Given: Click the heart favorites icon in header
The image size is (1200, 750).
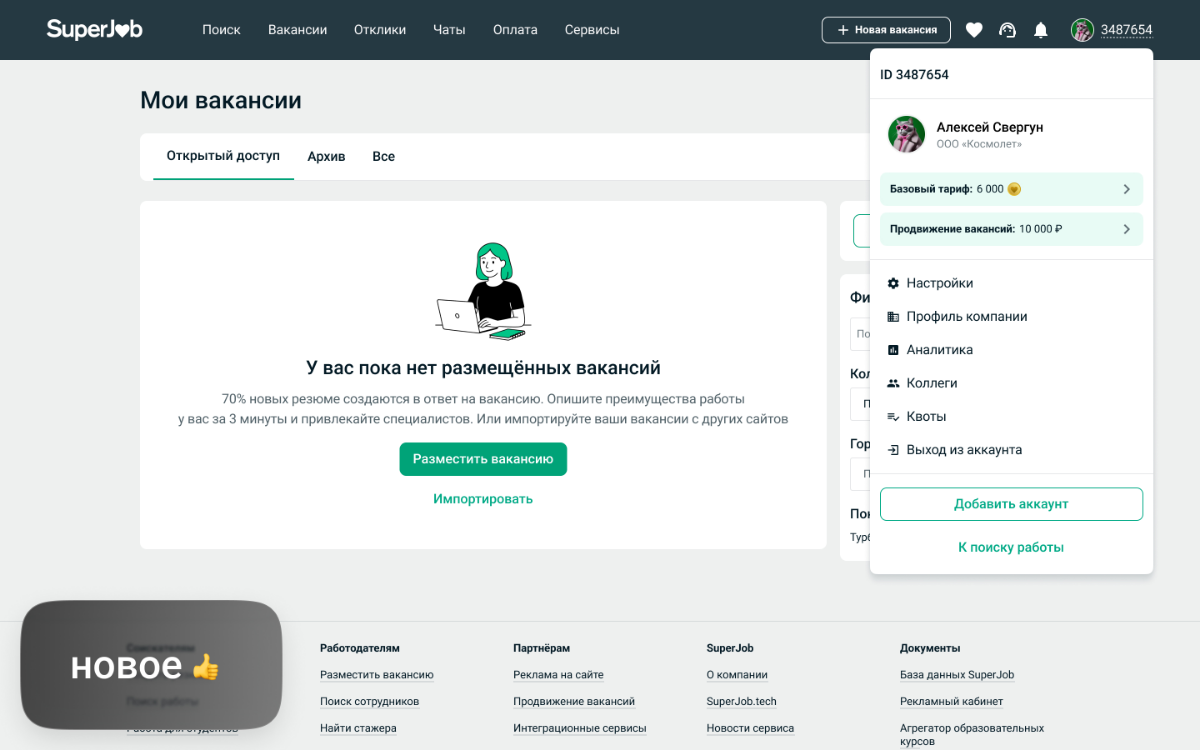Looking at the screenshot, I should (x=974, y=30).
